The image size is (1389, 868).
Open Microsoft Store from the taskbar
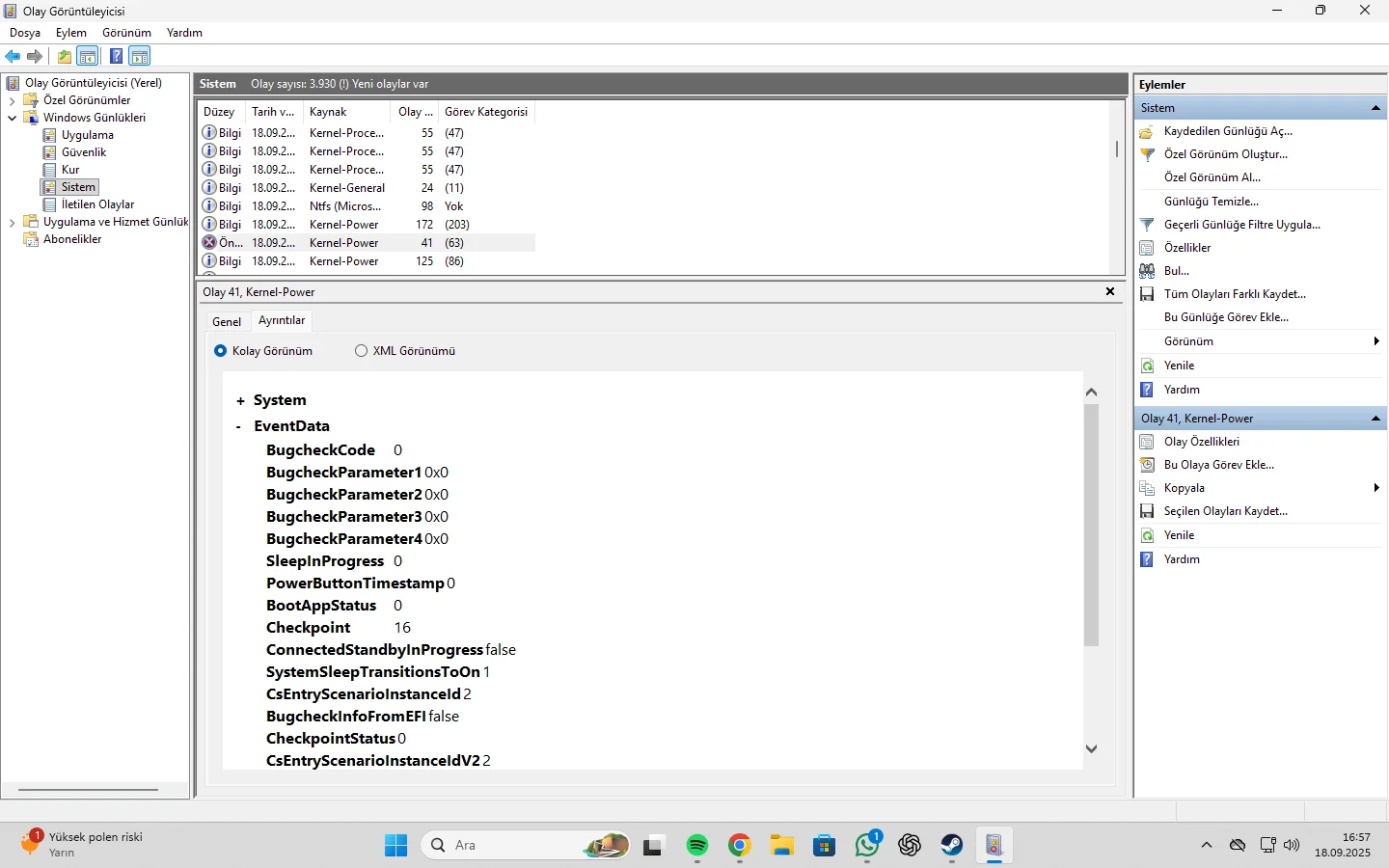(825, 846)
